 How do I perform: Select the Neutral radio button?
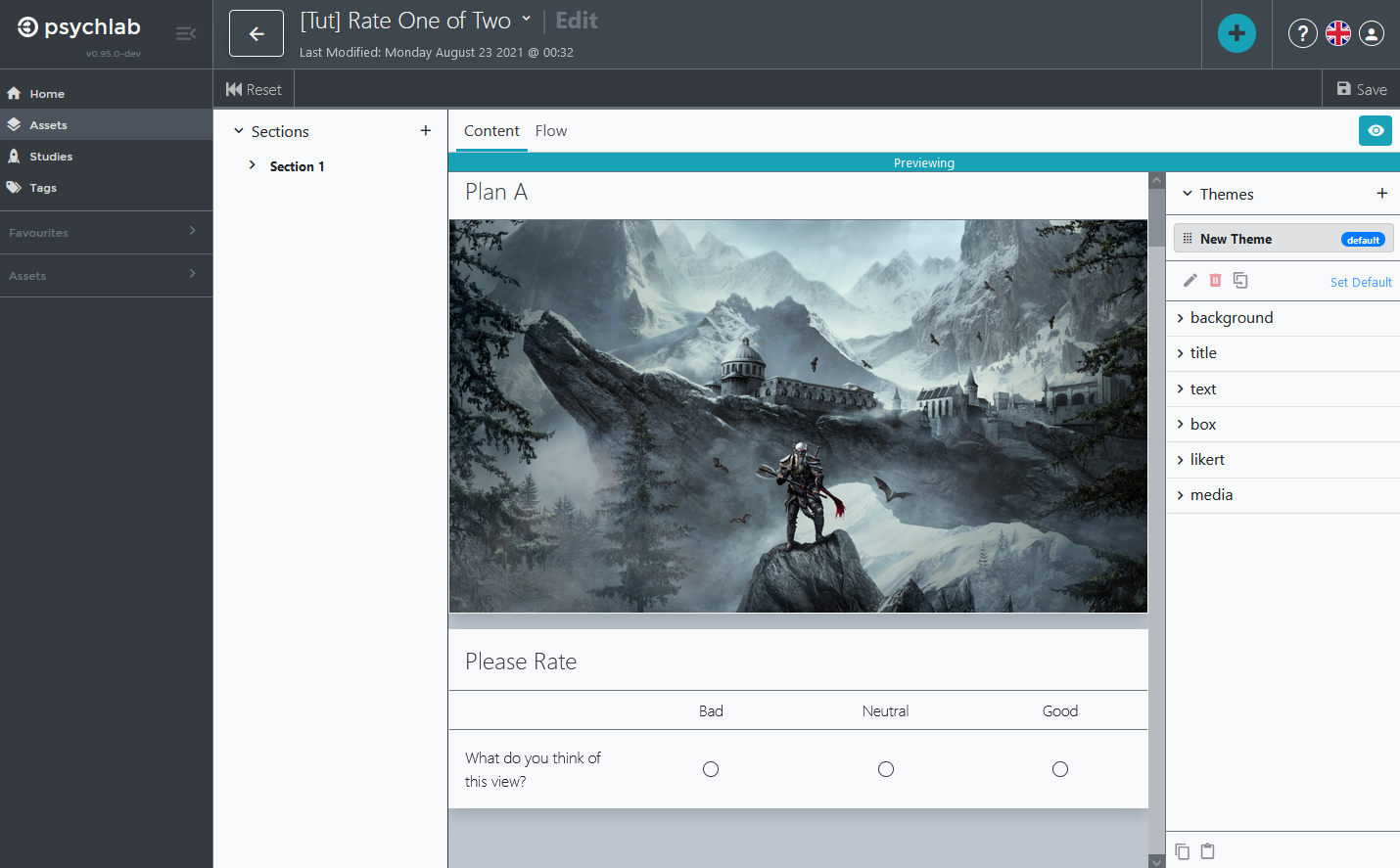(x=885, y=769)
